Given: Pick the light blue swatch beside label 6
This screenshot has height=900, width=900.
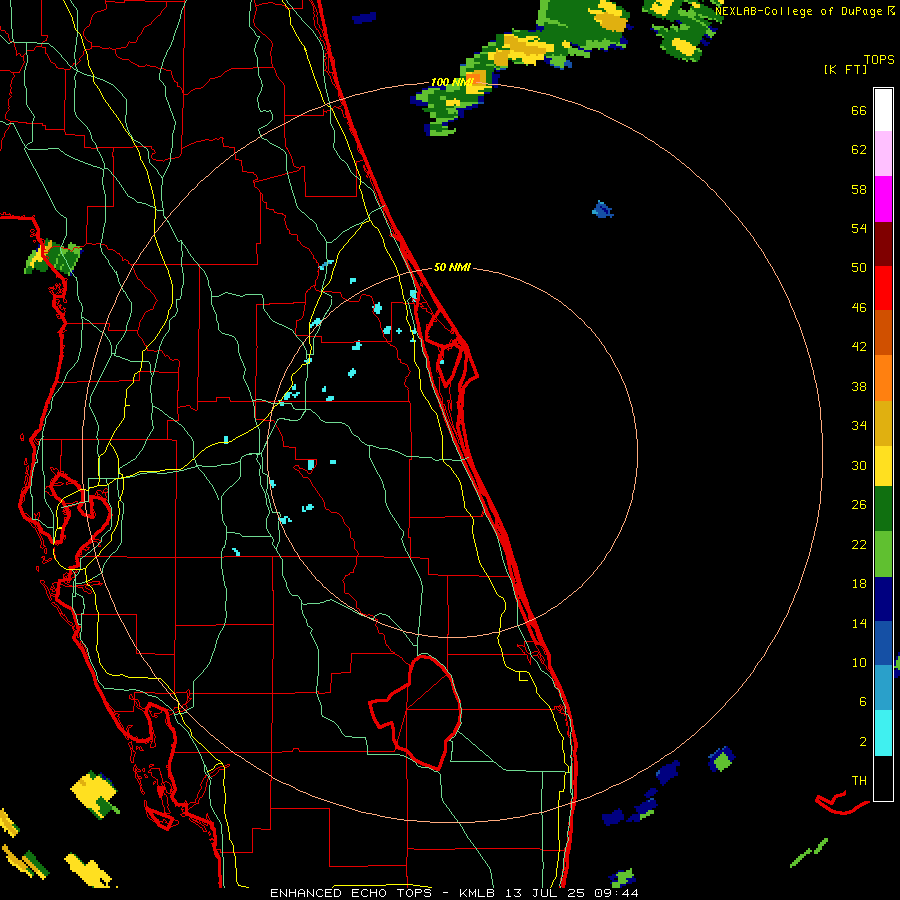Looking at the screenshot, I should 883,687.
